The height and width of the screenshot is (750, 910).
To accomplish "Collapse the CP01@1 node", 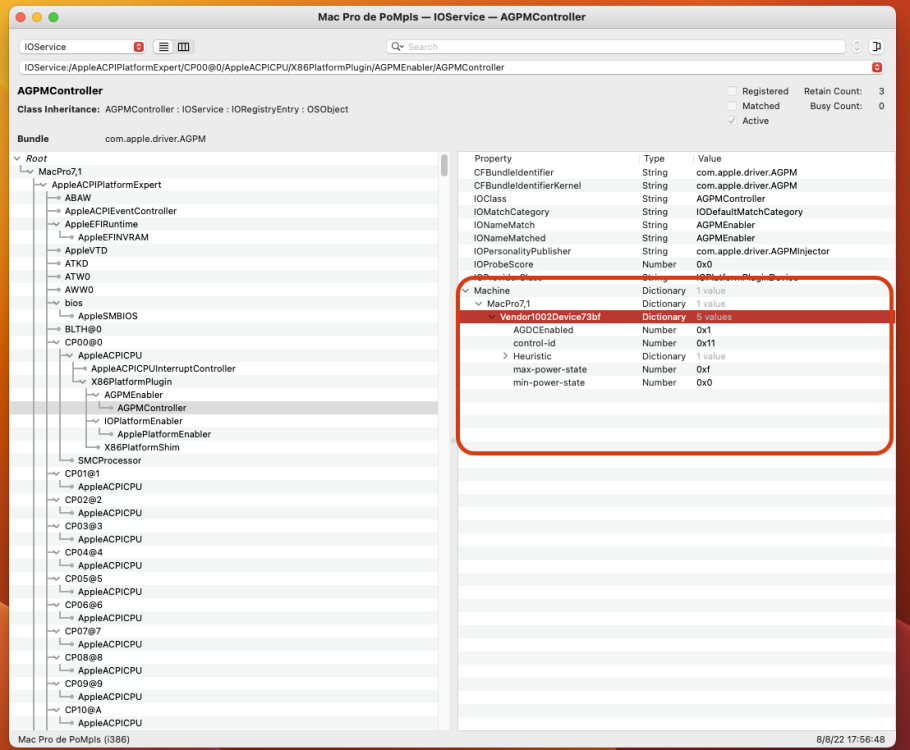I will tap(57, 473).
